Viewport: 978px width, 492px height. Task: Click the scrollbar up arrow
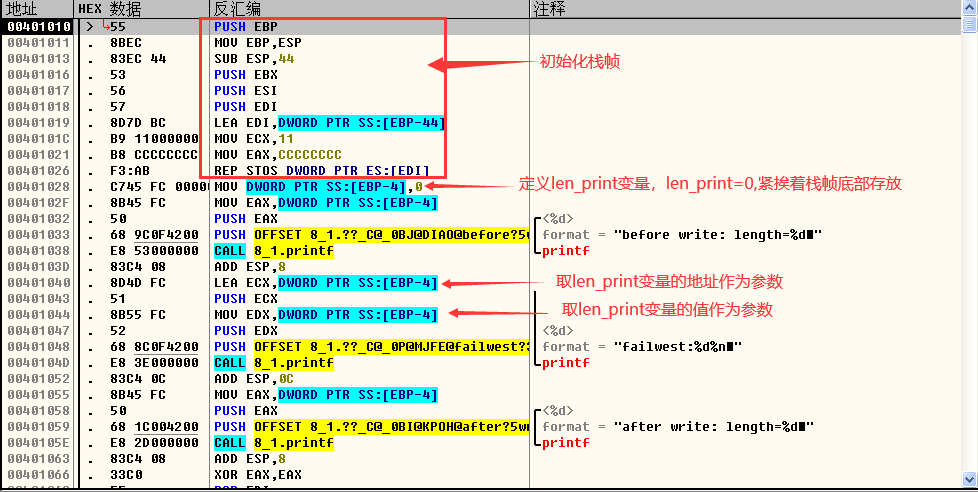click(x=969, y=7)
